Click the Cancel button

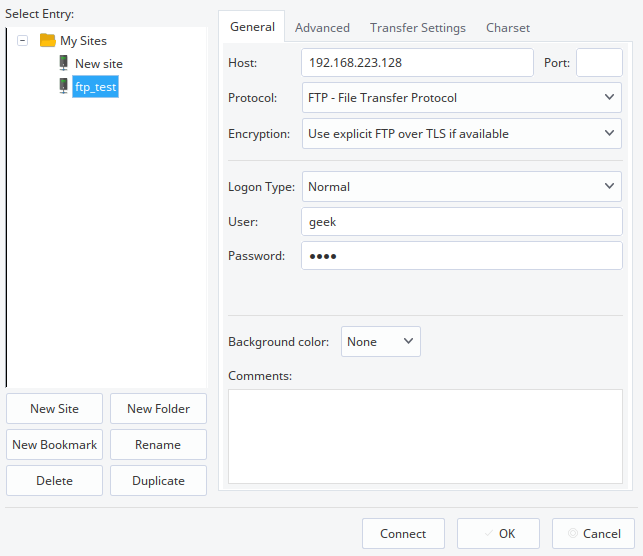pos(593,533)
